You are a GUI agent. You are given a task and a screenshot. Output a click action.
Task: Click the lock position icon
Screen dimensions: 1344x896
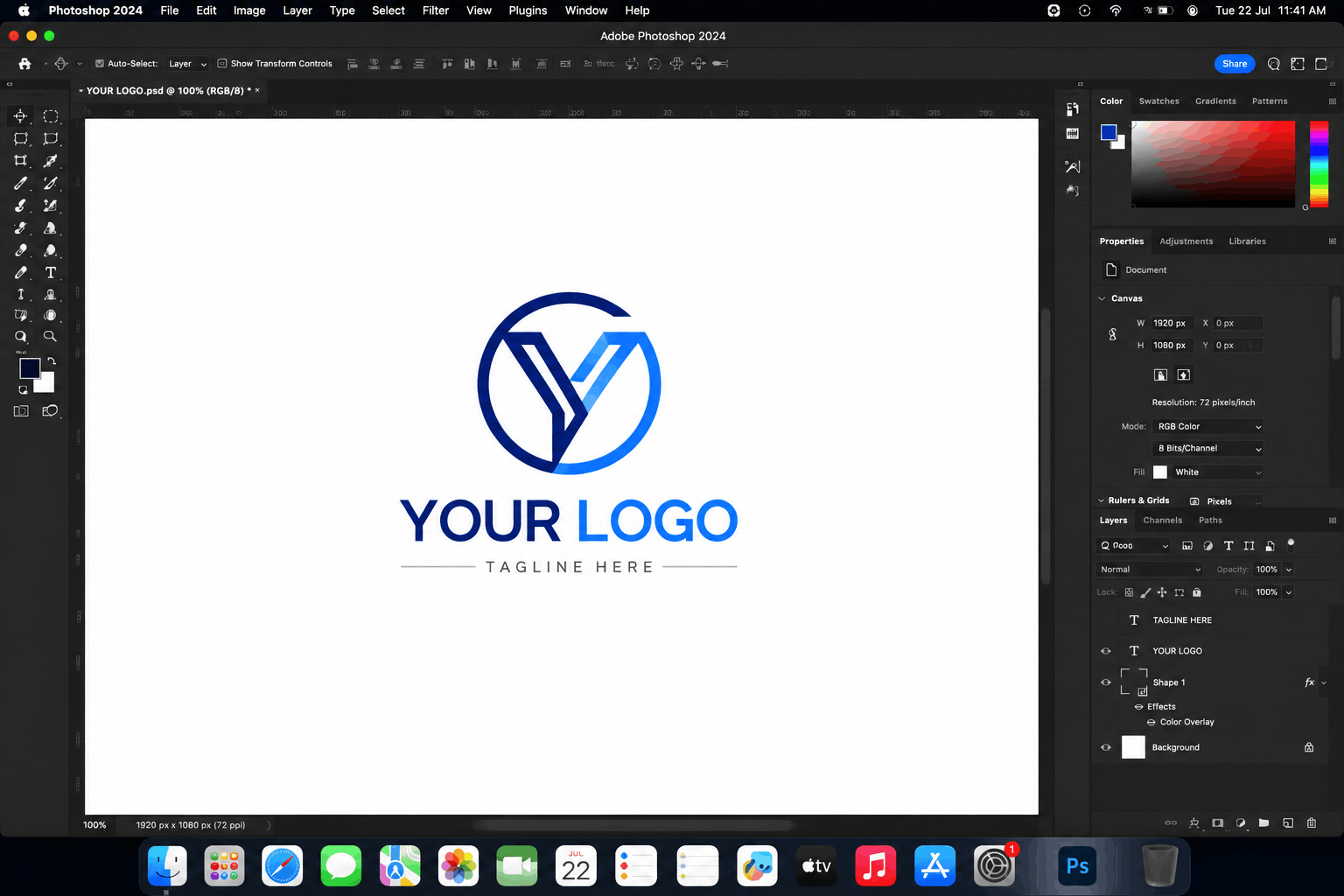1162,592
